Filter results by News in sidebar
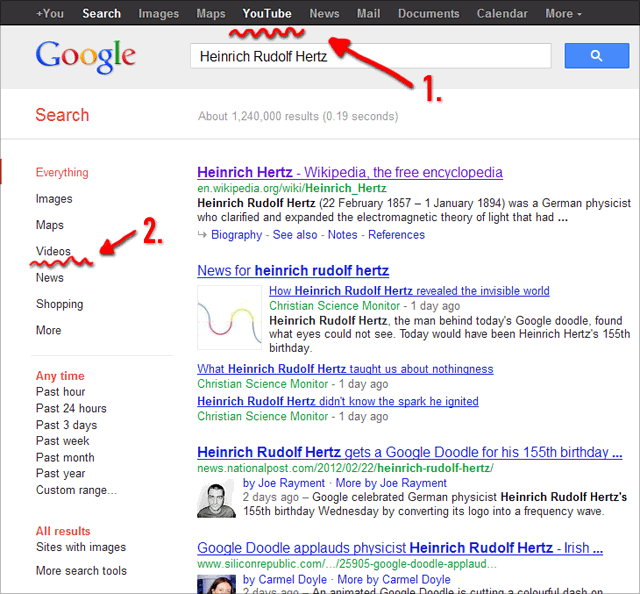The height and width of the screenshot is (594, 640). coord(50,278)
